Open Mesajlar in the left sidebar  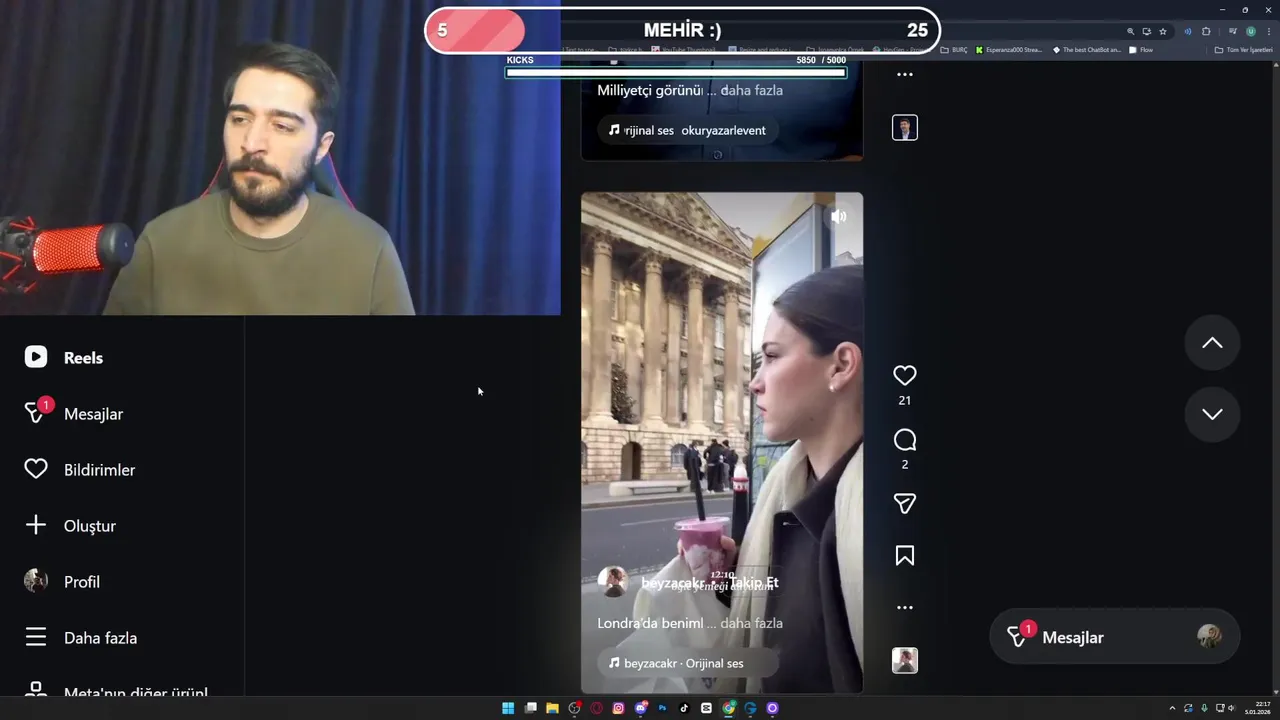pyautogui.click(x=74, y=413)
